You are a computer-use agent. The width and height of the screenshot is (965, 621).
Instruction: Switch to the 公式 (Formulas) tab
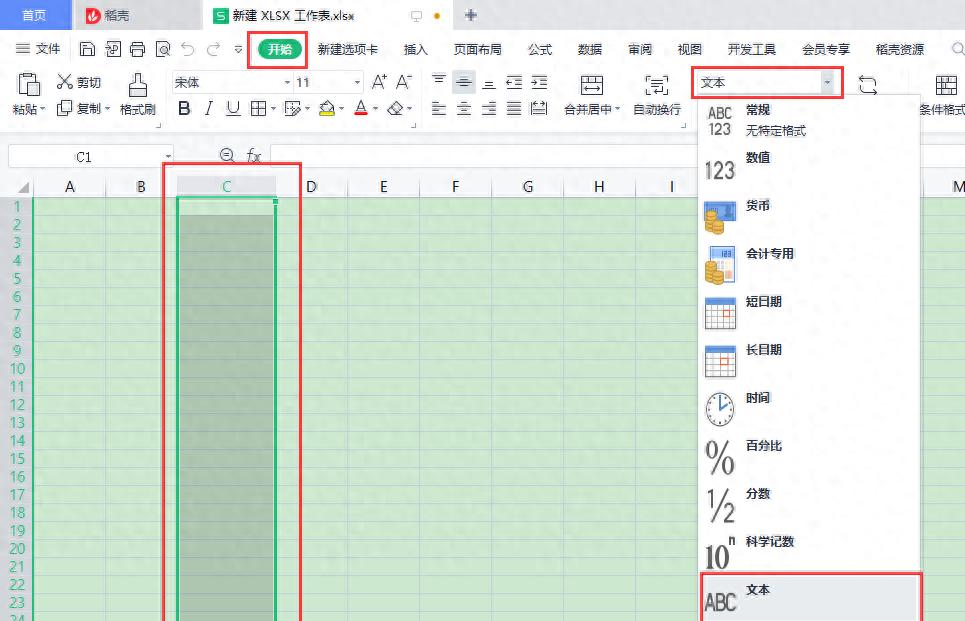coord(540,49)
